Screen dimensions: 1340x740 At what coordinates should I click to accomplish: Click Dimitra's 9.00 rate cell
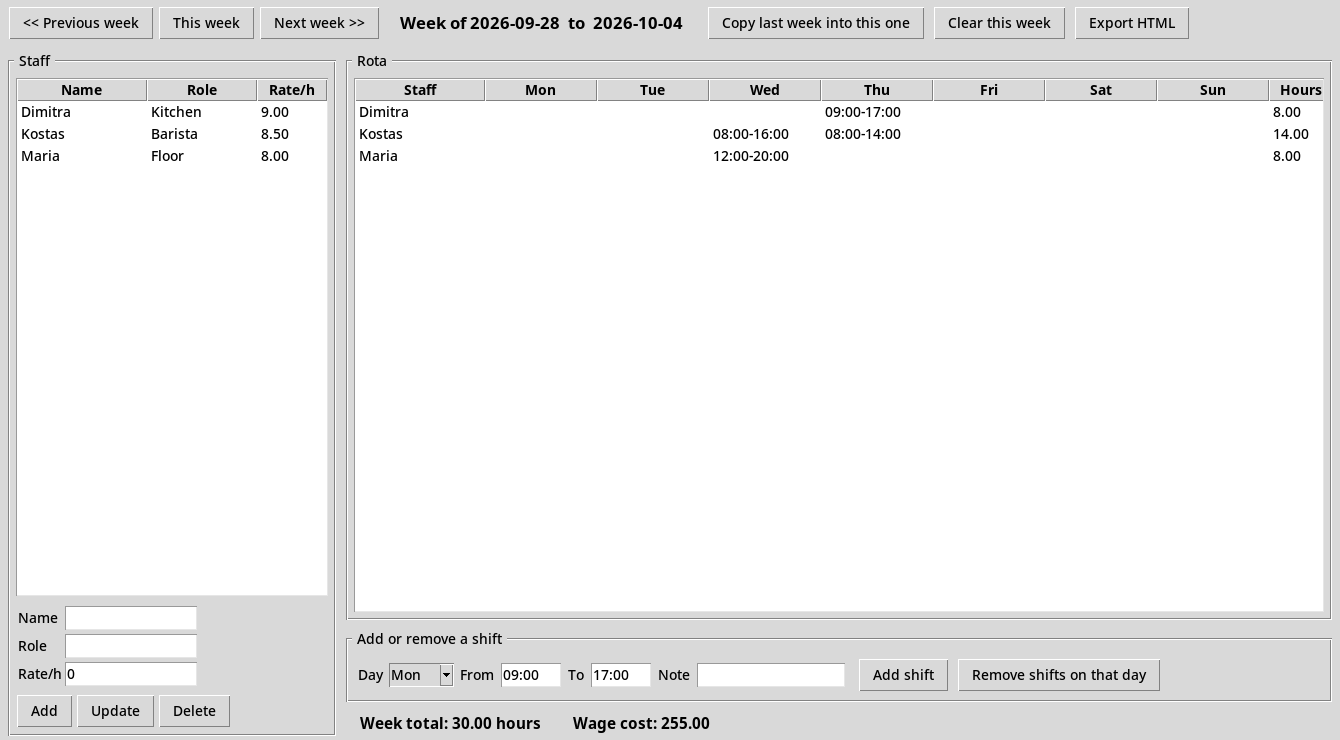(x=275, y=112)
